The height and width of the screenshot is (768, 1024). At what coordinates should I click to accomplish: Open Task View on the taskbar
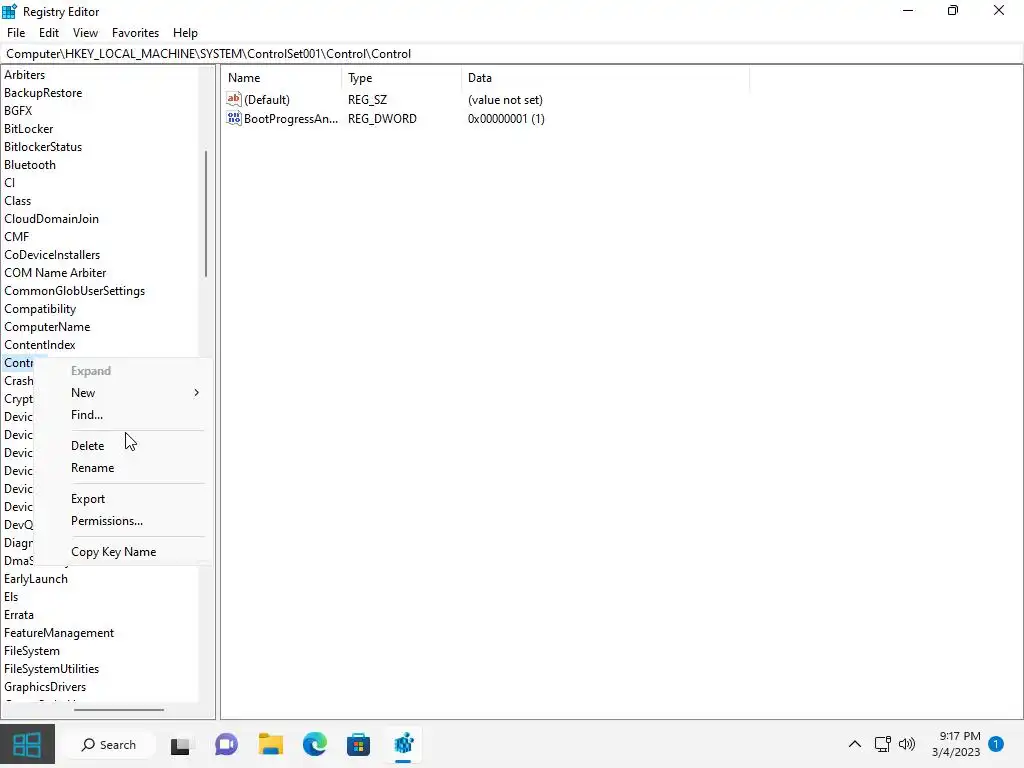(180, 745)
